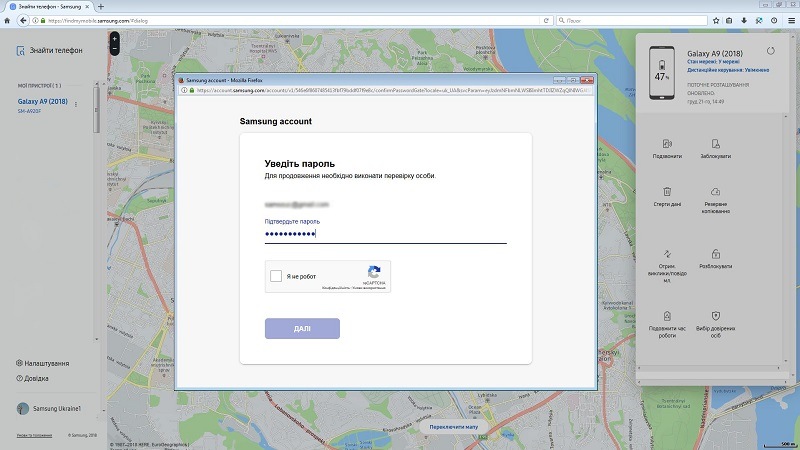Open the Firefox hamburger menu
Viewport: 800px width, 450px height.
791,20
